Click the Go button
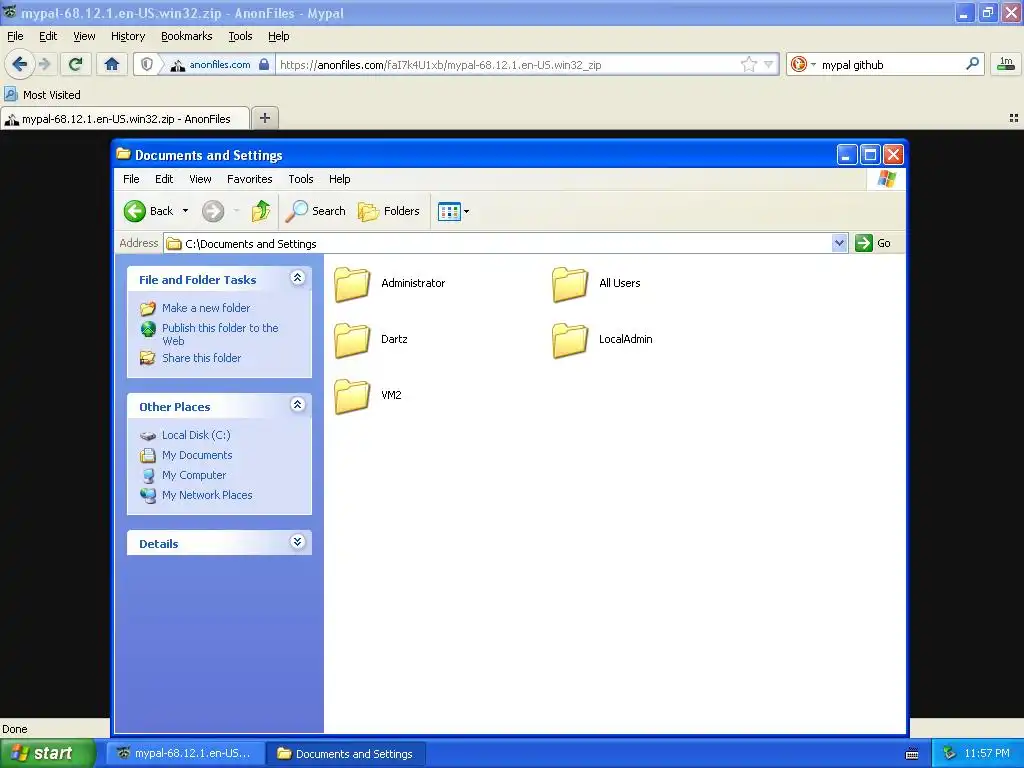Viewport: 1024px width, 768px height. pyautogui.click(x=873, y=243)
